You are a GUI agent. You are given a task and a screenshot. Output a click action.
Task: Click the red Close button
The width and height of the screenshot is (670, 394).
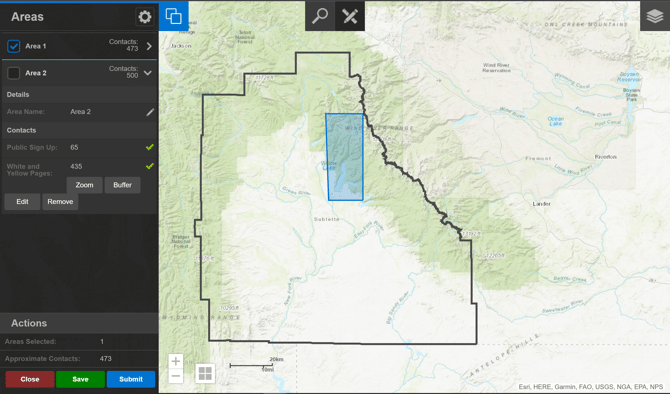point(30,379)
